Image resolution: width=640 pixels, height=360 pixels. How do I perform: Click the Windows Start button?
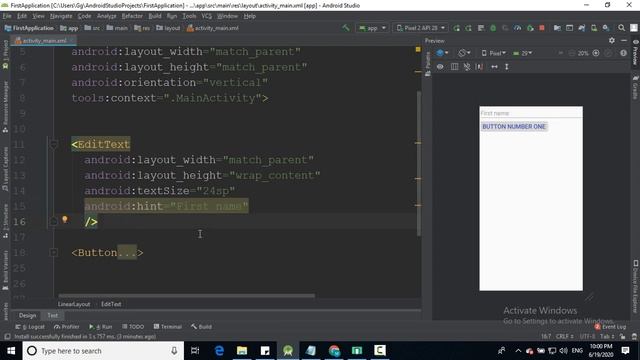(11, 351)
